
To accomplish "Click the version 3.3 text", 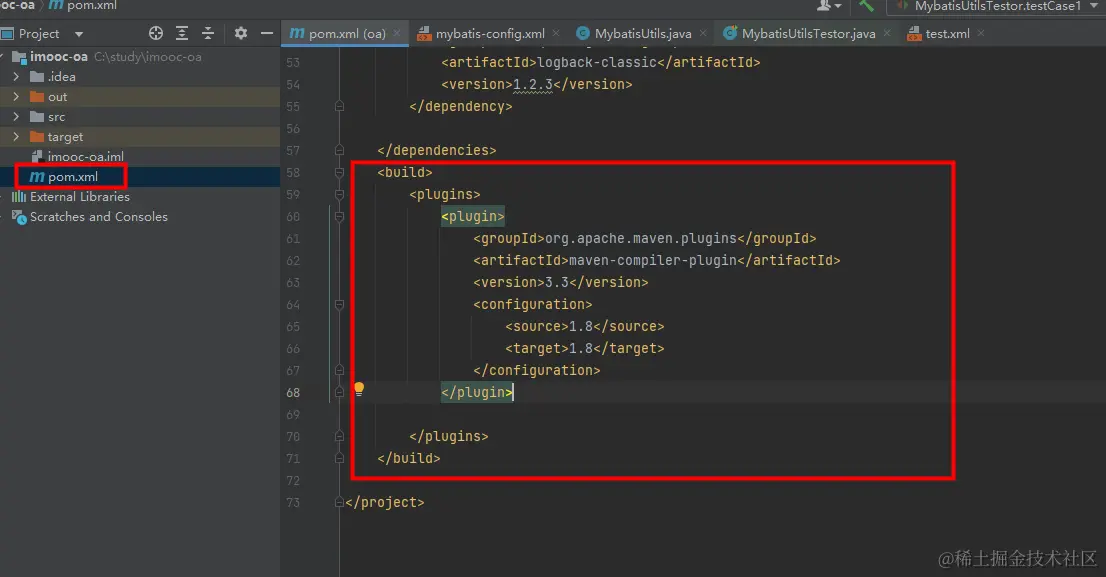I will (x=557, y=282).
